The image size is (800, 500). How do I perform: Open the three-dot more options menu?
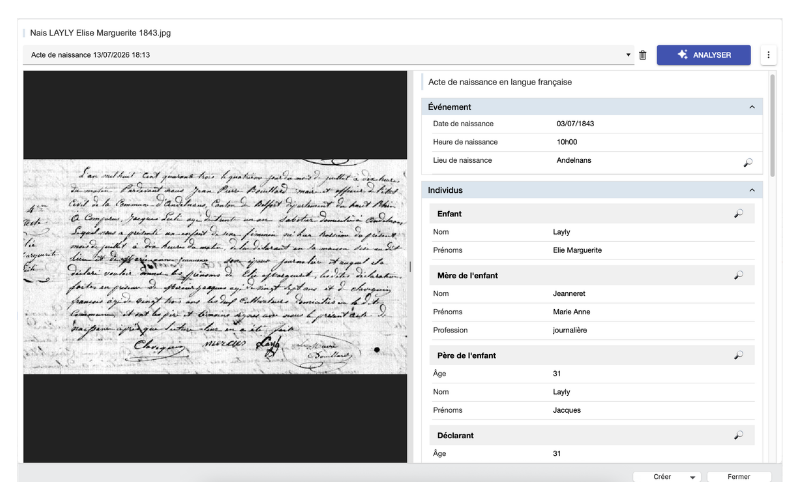click(x=768, y=55)
